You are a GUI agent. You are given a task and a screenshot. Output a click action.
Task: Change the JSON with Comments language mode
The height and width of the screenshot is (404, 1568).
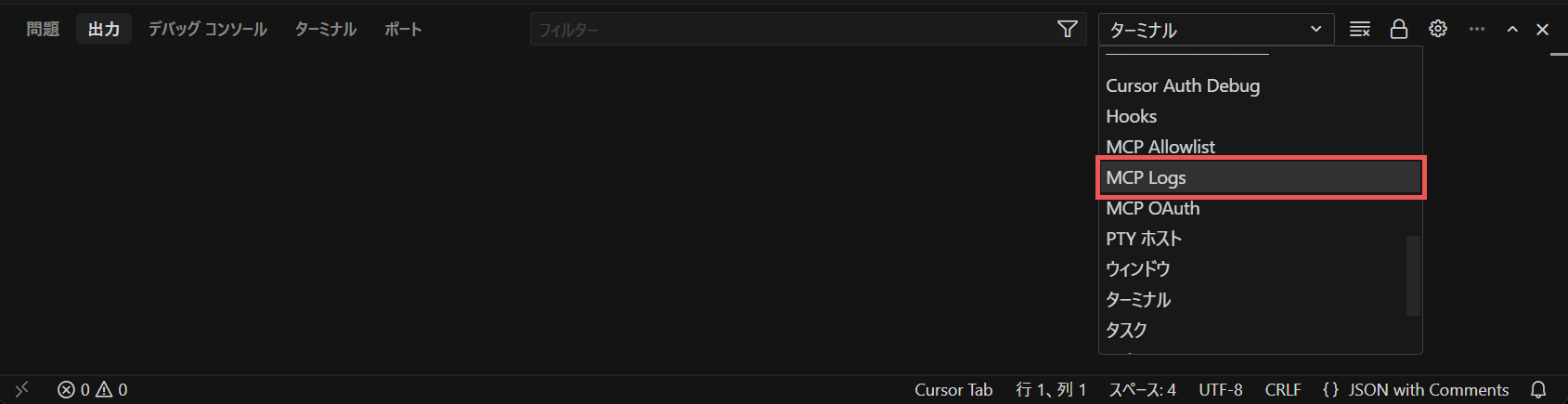pyautogui.click(x=1428, y=390)
